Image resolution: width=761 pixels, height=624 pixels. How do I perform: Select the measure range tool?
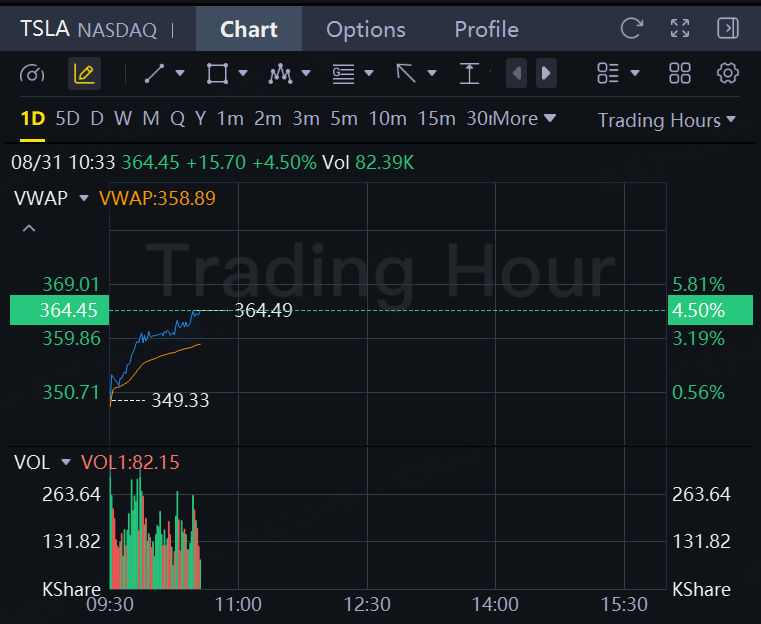pyautogui.click(x=469, y=74)
